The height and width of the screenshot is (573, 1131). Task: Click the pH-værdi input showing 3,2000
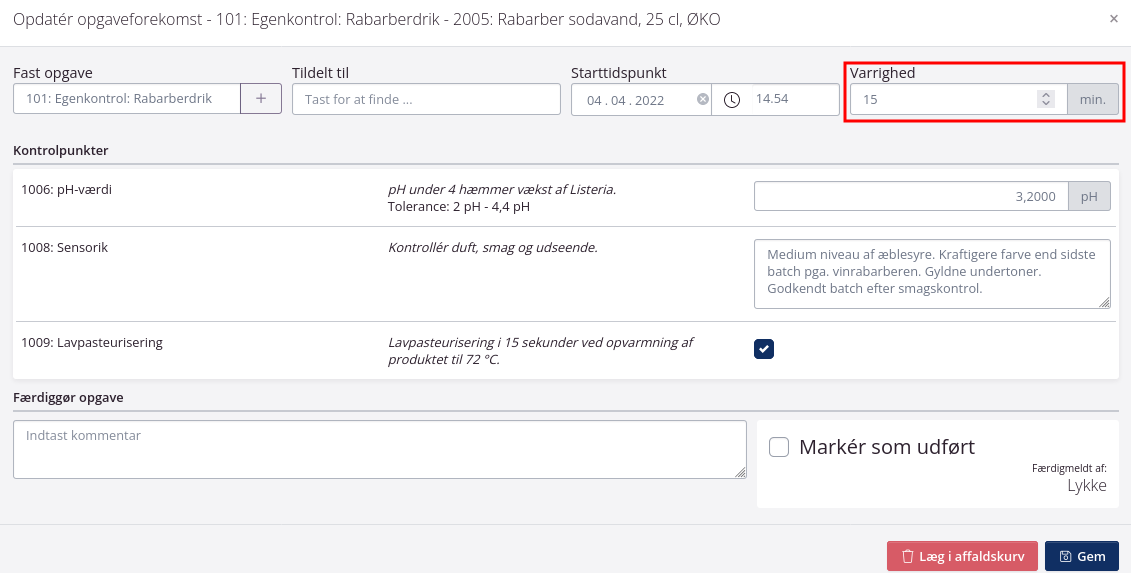(x=910, y=196)
